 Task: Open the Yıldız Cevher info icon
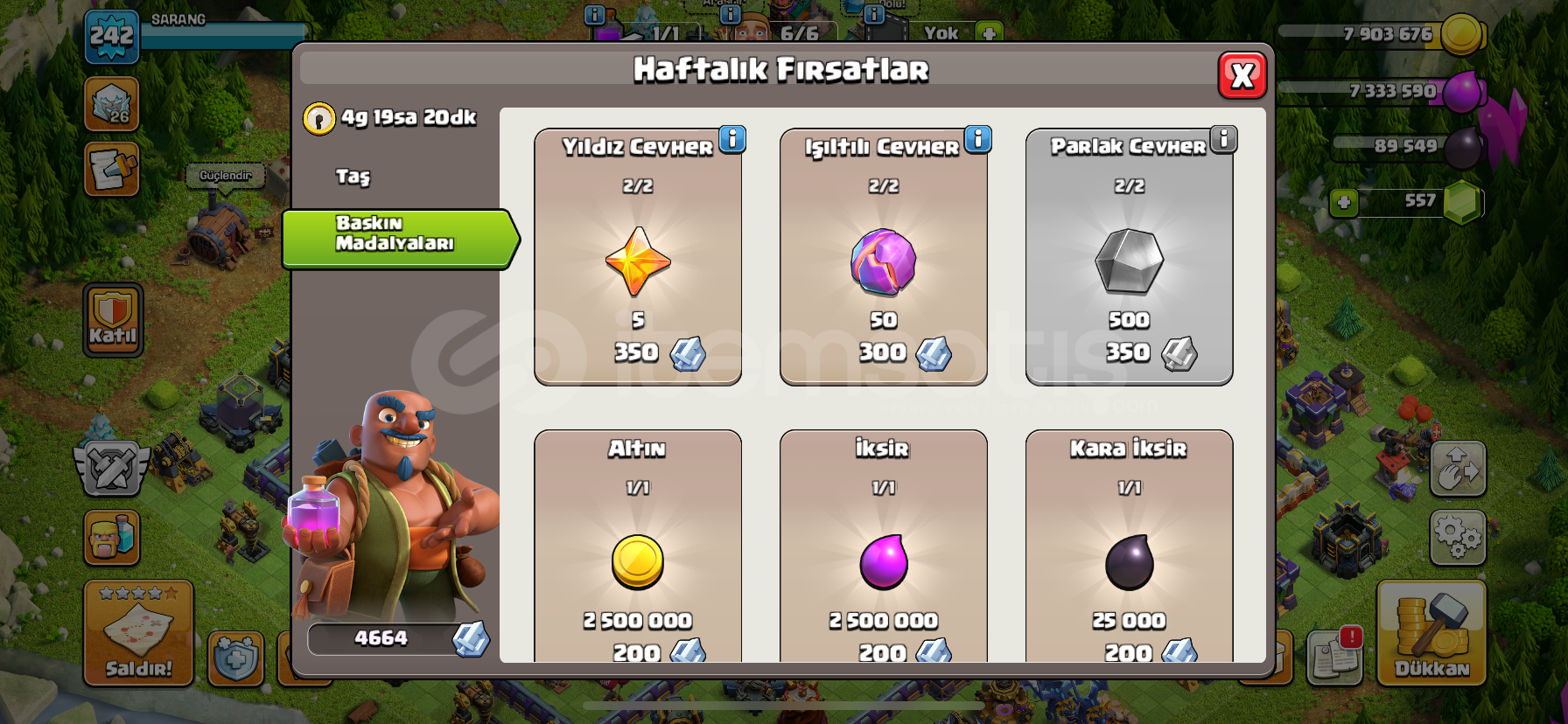pyautogui.click(x=732, y=139)
